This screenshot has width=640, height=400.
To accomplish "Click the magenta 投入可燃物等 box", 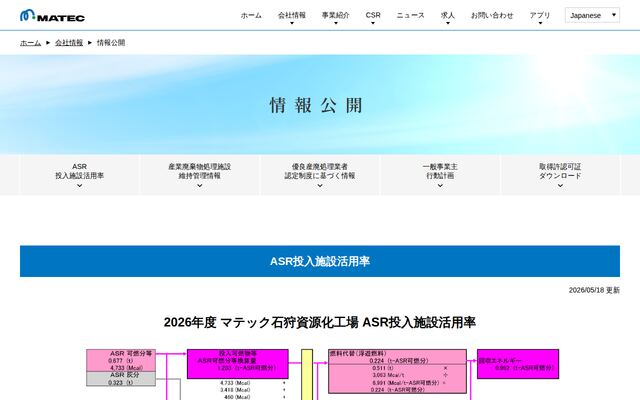I will point(238,364).
